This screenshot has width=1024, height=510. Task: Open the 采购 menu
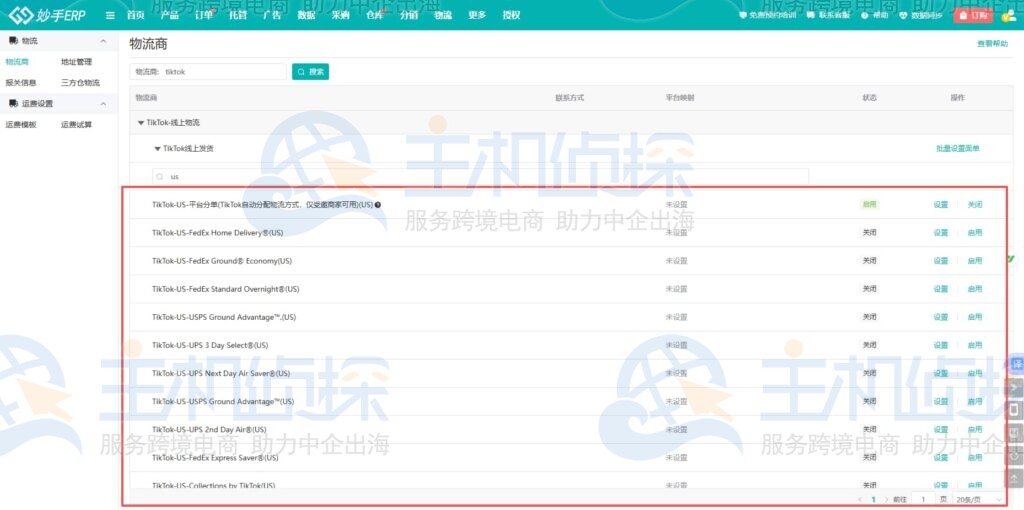coord(340,15)
